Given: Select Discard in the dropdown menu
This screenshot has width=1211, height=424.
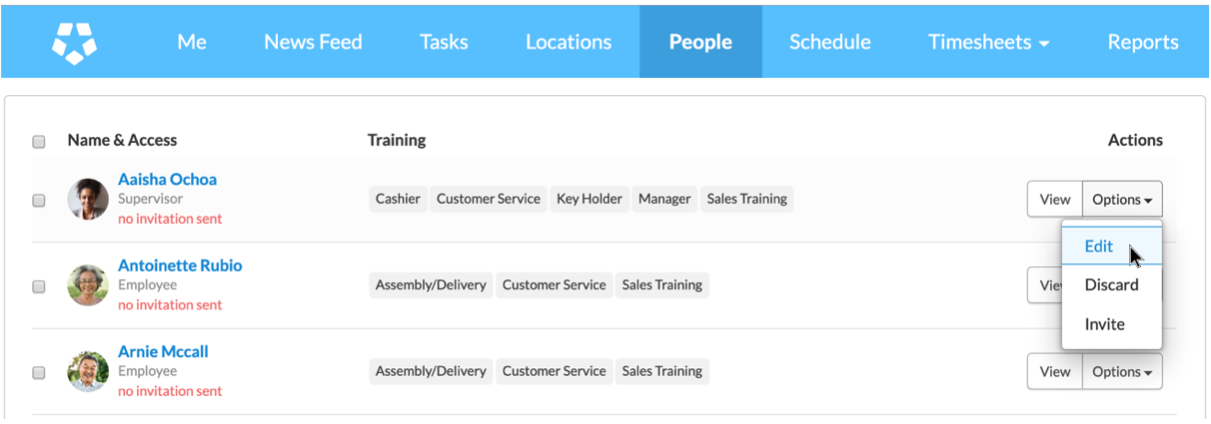Looking at the screenshot, I should point(1111,285).
